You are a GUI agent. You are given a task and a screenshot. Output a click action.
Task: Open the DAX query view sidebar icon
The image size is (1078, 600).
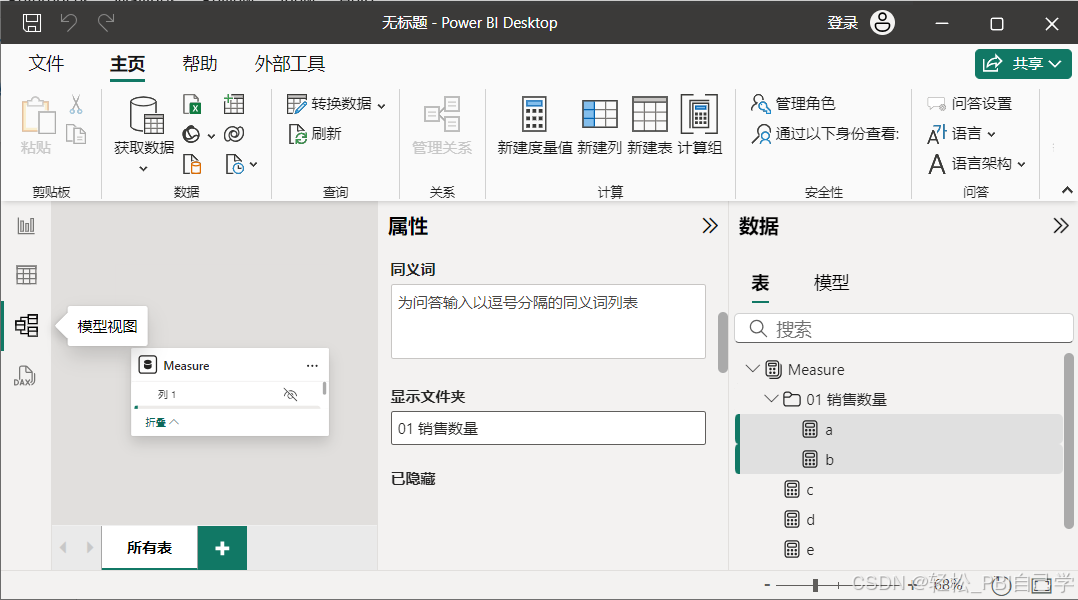point(25,376)
